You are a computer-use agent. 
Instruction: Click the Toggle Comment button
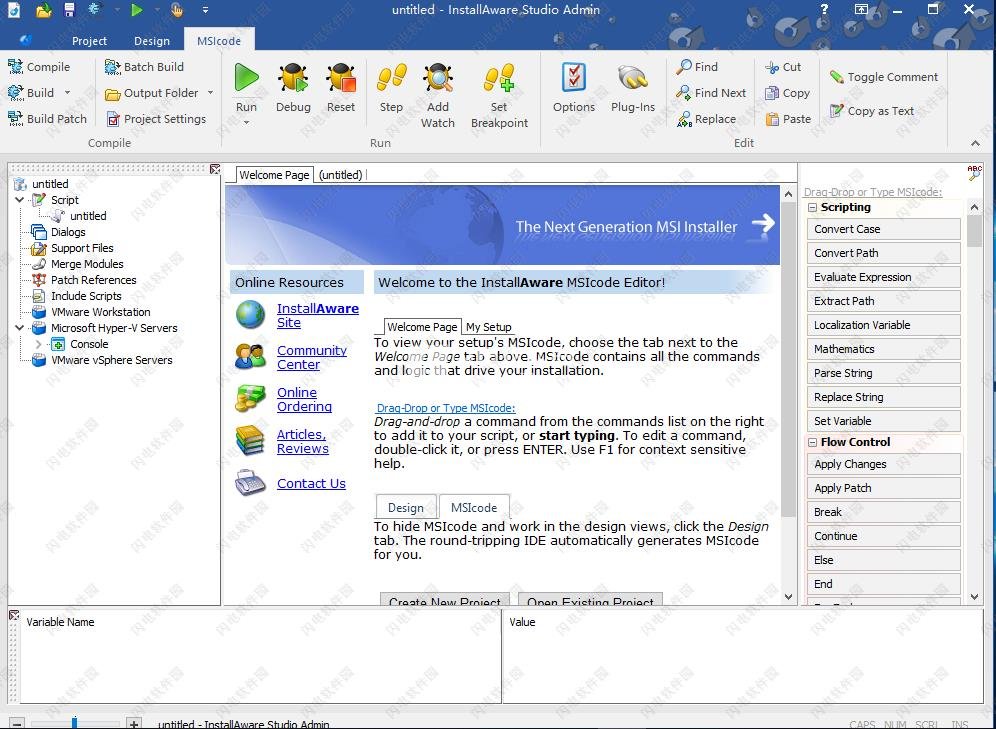pos(883,77)
